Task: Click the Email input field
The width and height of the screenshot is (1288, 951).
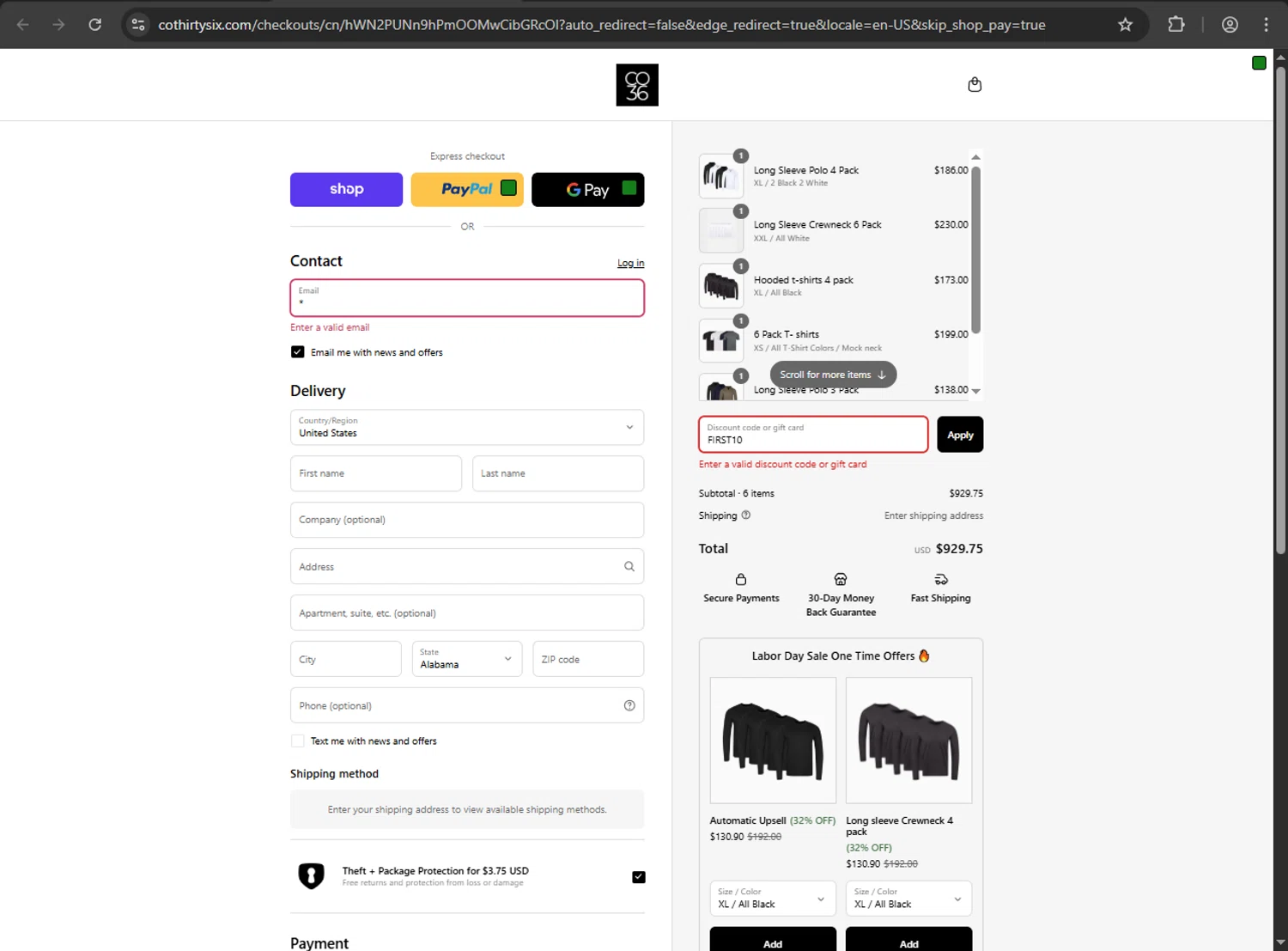Action: tap(467, 298)
